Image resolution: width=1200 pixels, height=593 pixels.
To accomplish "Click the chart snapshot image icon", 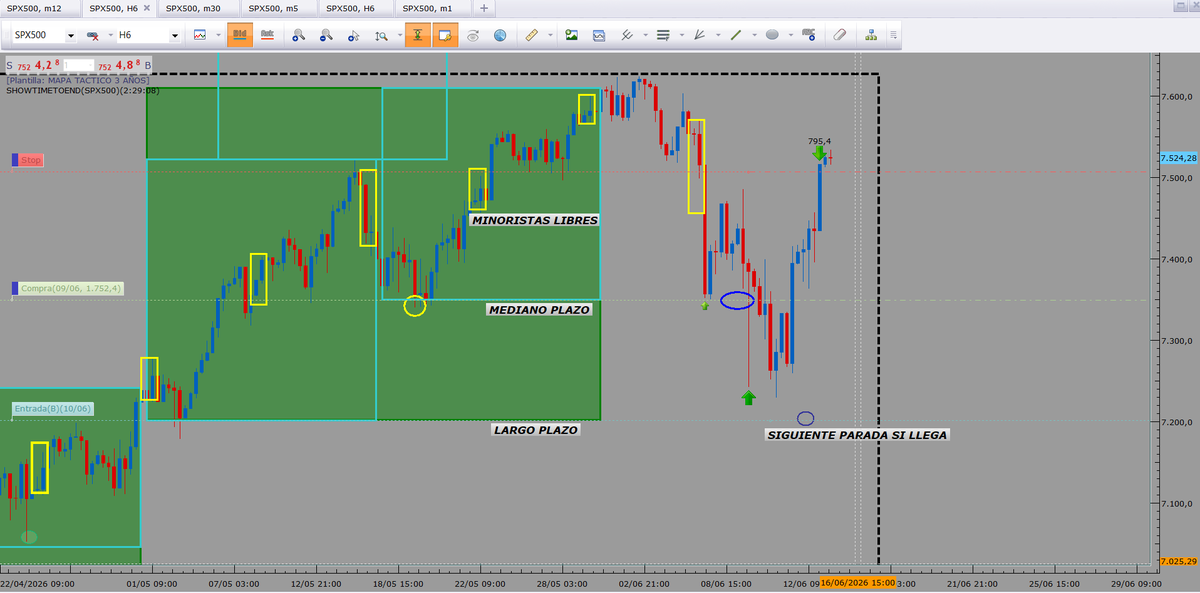I will (599, 35).
